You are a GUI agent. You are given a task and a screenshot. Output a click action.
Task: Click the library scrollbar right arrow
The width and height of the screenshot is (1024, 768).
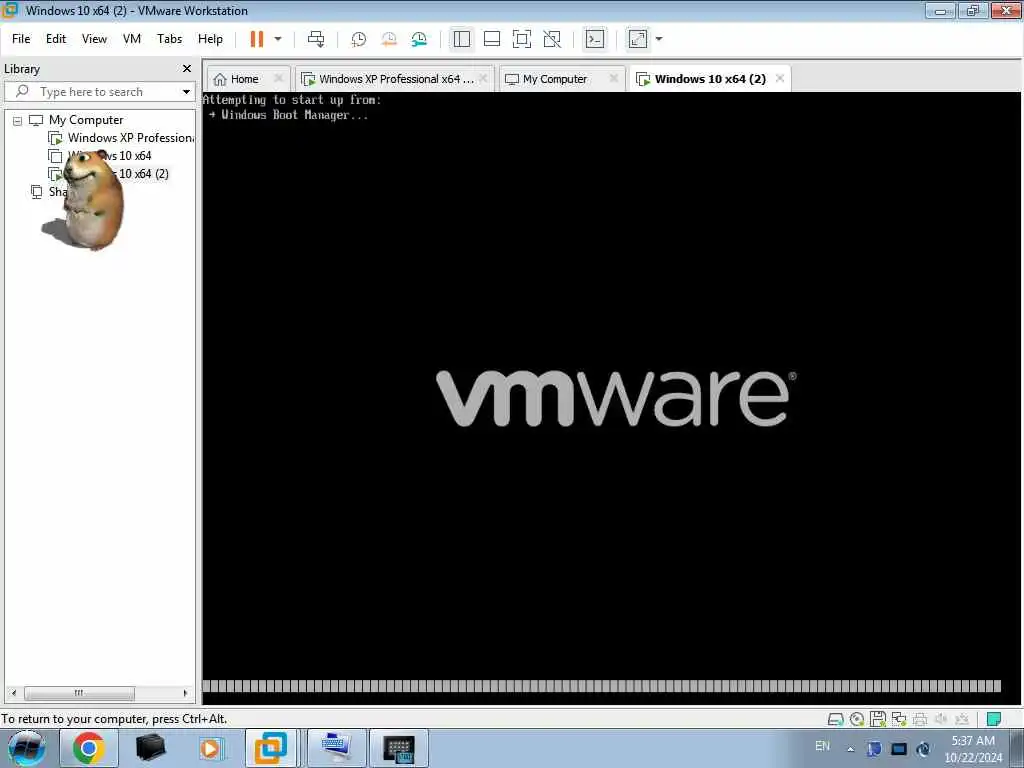tap(185, 693)
